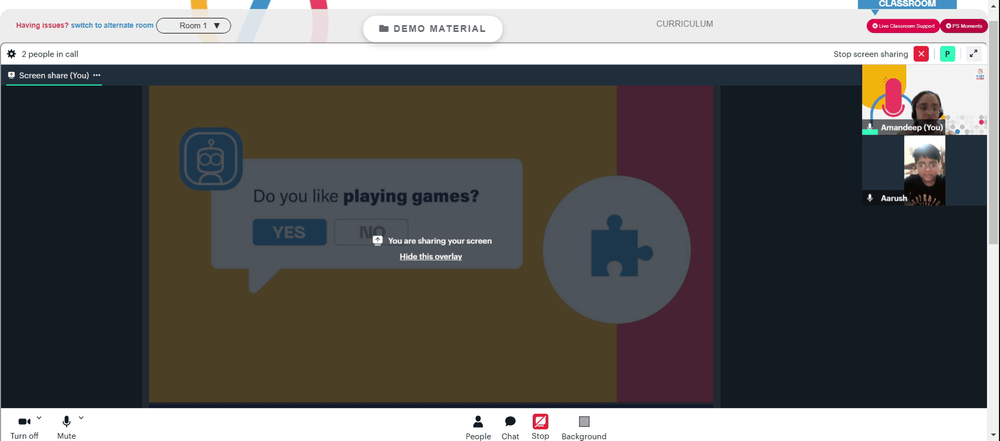This screenshot has height=441, width=1000.
Task: Open the Chat panel
Action: tap(510, 428)
